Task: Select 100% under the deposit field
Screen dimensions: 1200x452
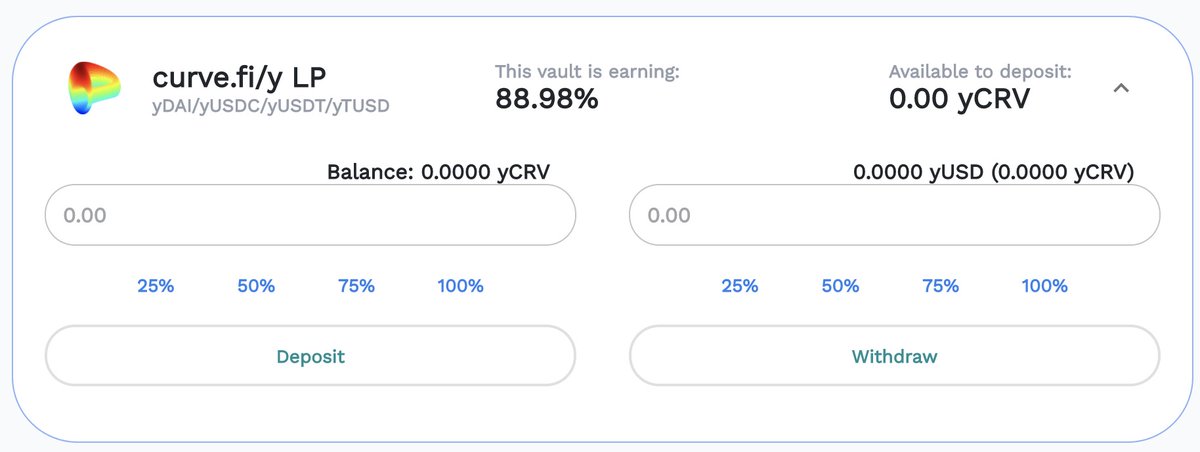Action: click(x=460, y=286)
